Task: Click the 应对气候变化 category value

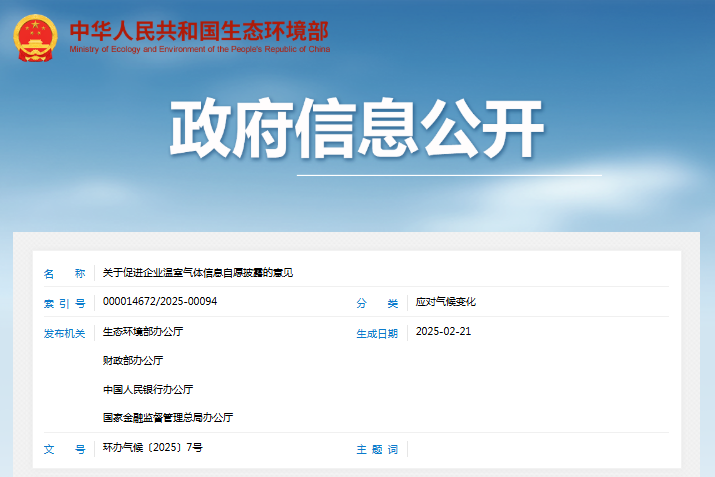Action: click(446, 302)
